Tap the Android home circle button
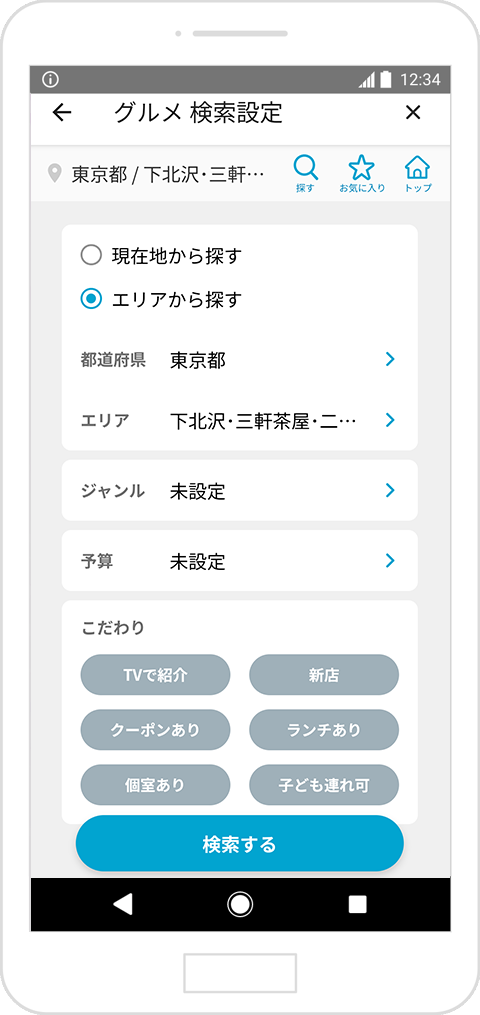 [x=240, y=904]
